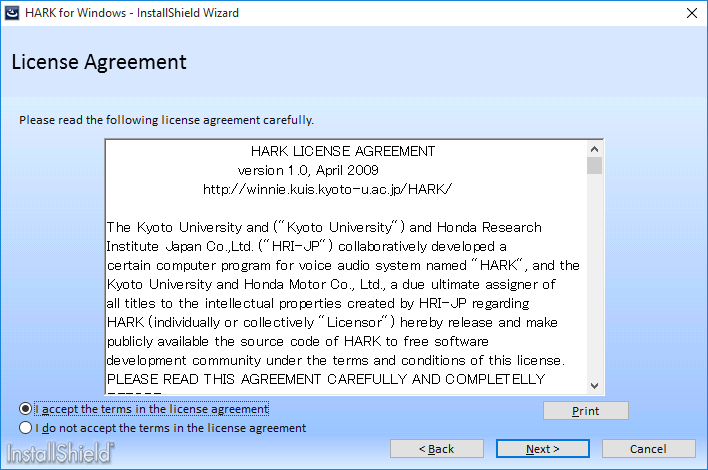Image resolution: width=708 pixels, height=470 pixels.
Task: Click the license scrollbar thumb
Action: tap(595, 165)
